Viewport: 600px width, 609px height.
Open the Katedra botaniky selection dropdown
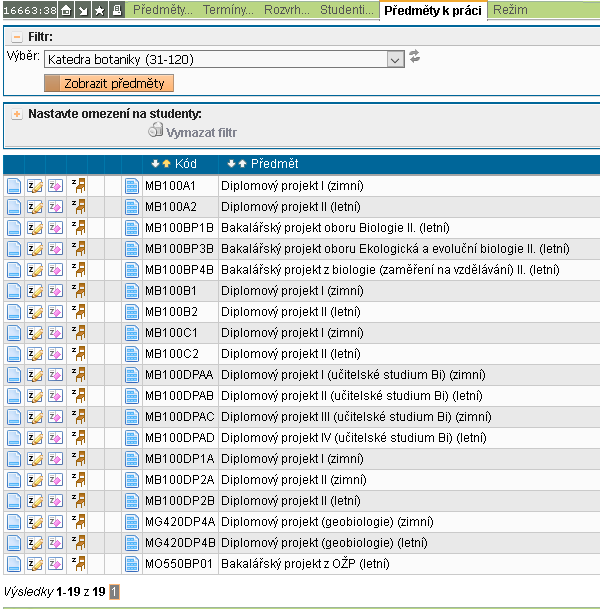point(222,59)
